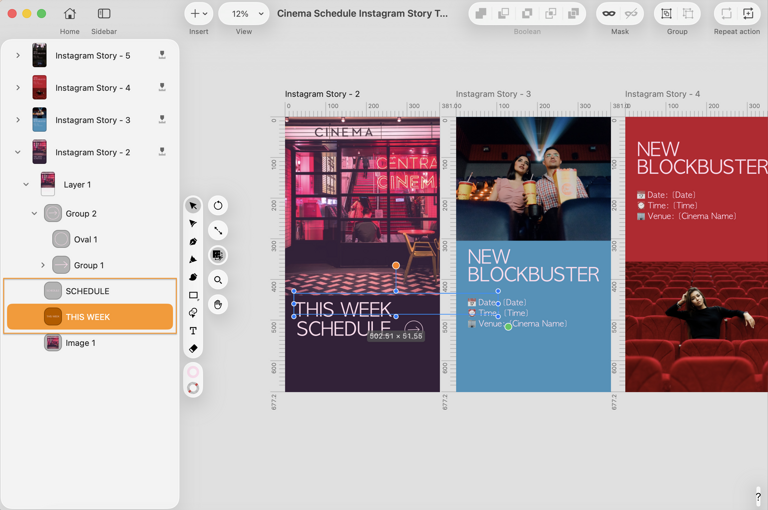This screenshot has height=510, width=768.
Task: Select the Node/vector pen tool below Pen
Action: [x=193, y=259]
